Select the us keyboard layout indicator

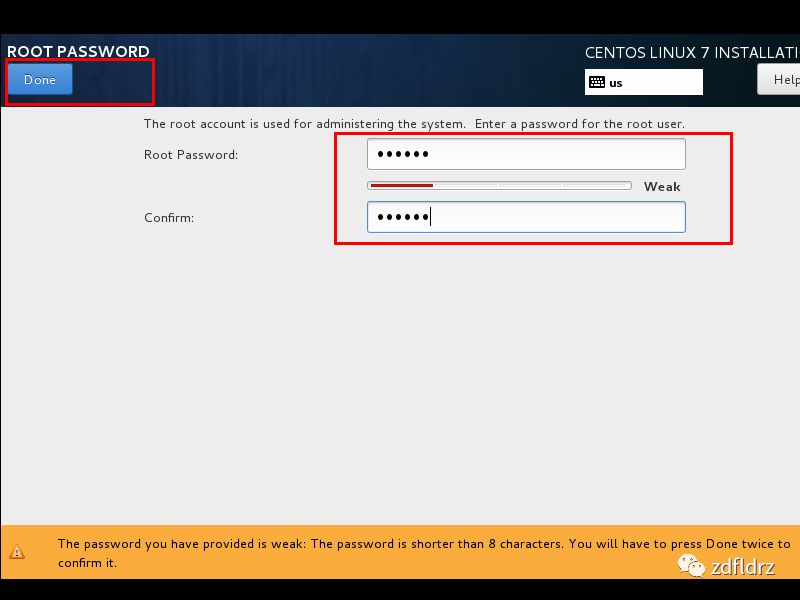coord(643,83)
